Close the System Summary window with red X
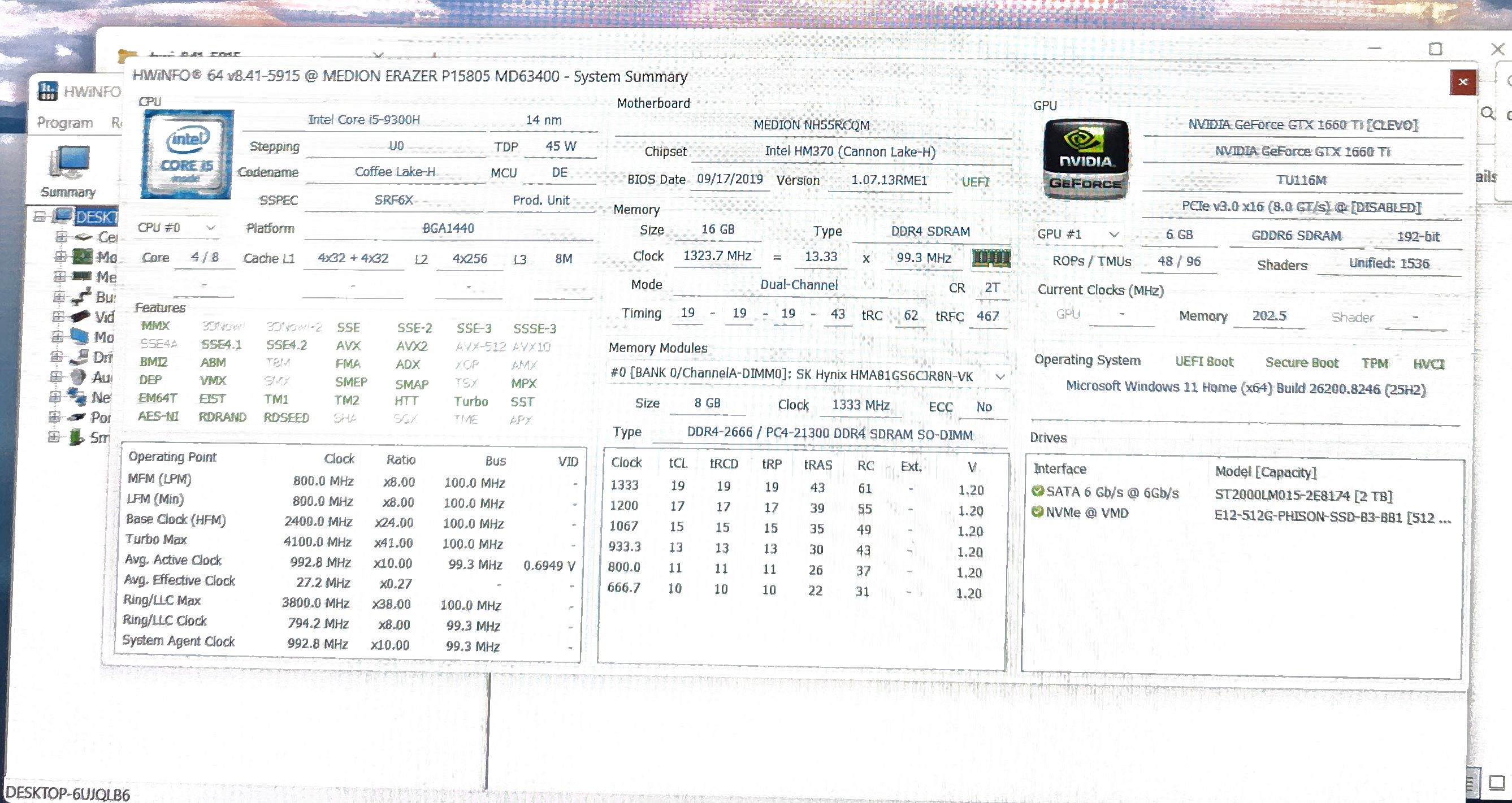This screenshot has height=803, width=1512. coord(1463,82)
